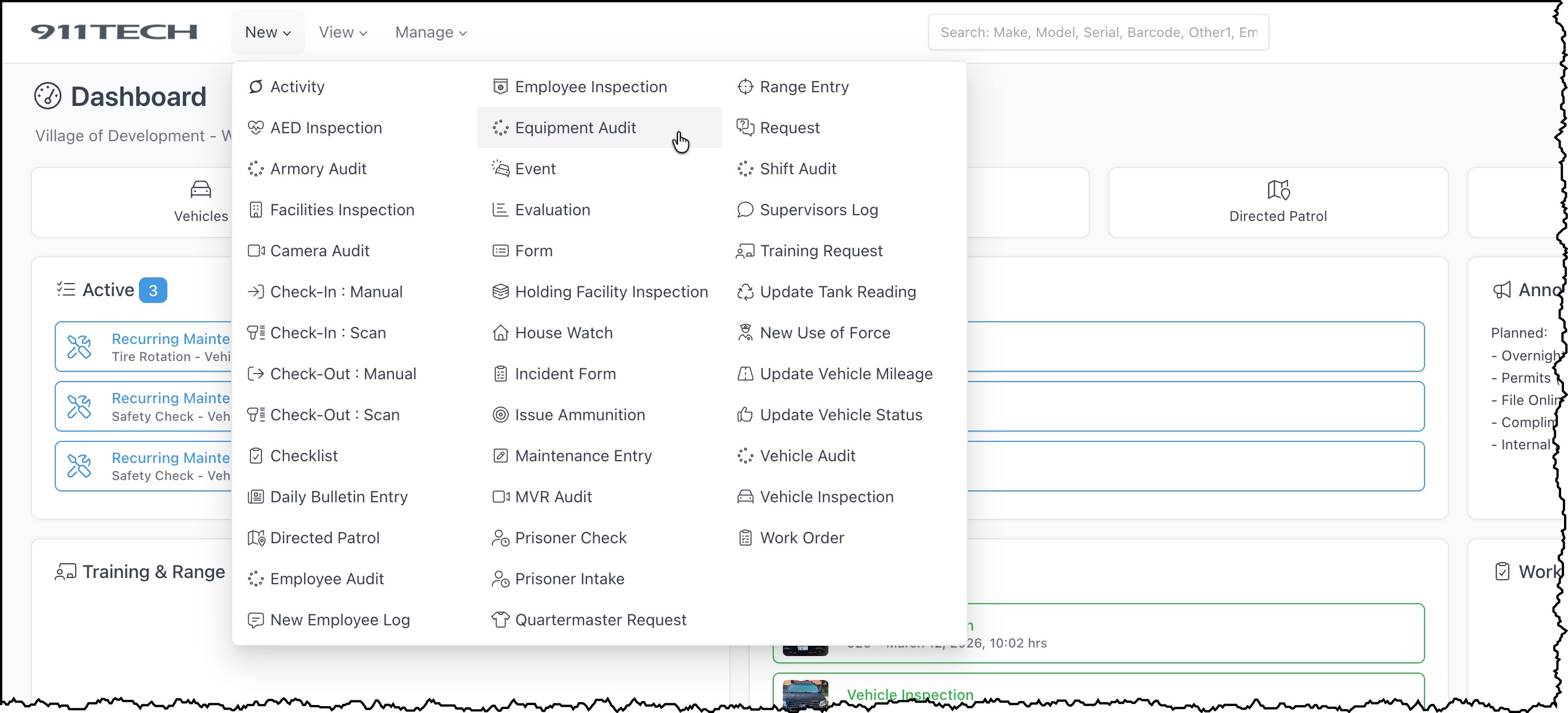Collapse the New dropdown menu
Image resolution: width=1568 pixels, height=713 pixels.
click(x=268, y=32)
